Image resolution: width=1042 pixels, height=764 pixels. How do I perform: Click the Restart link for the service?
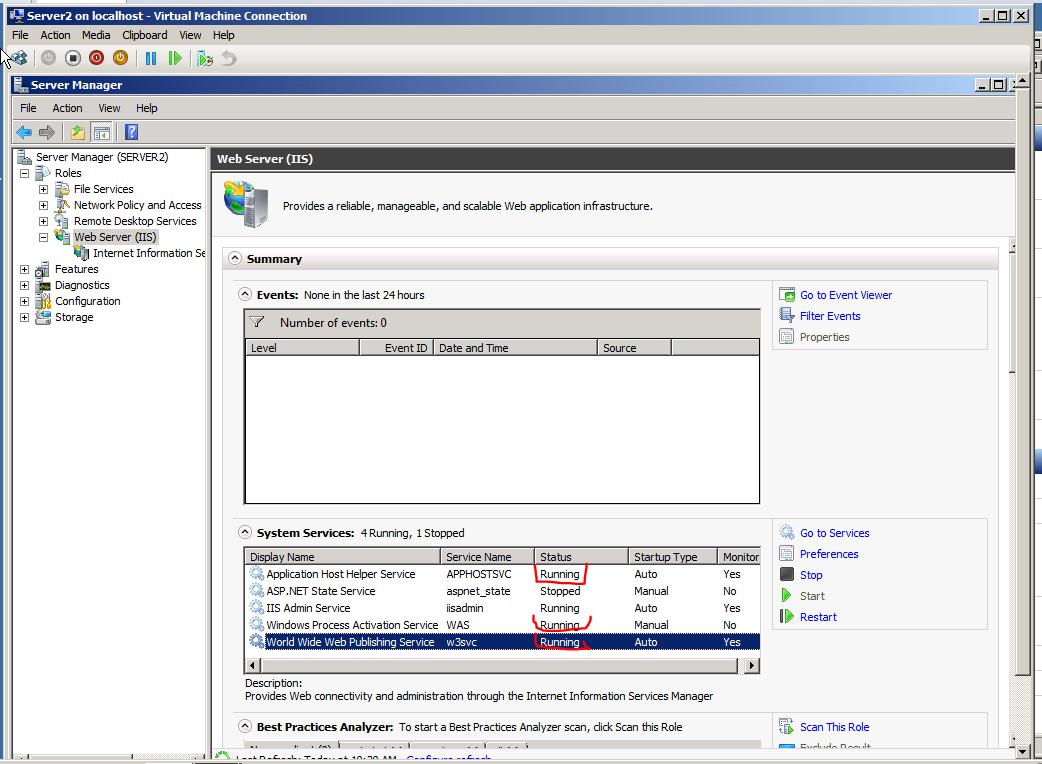click(x=818, y=617)
